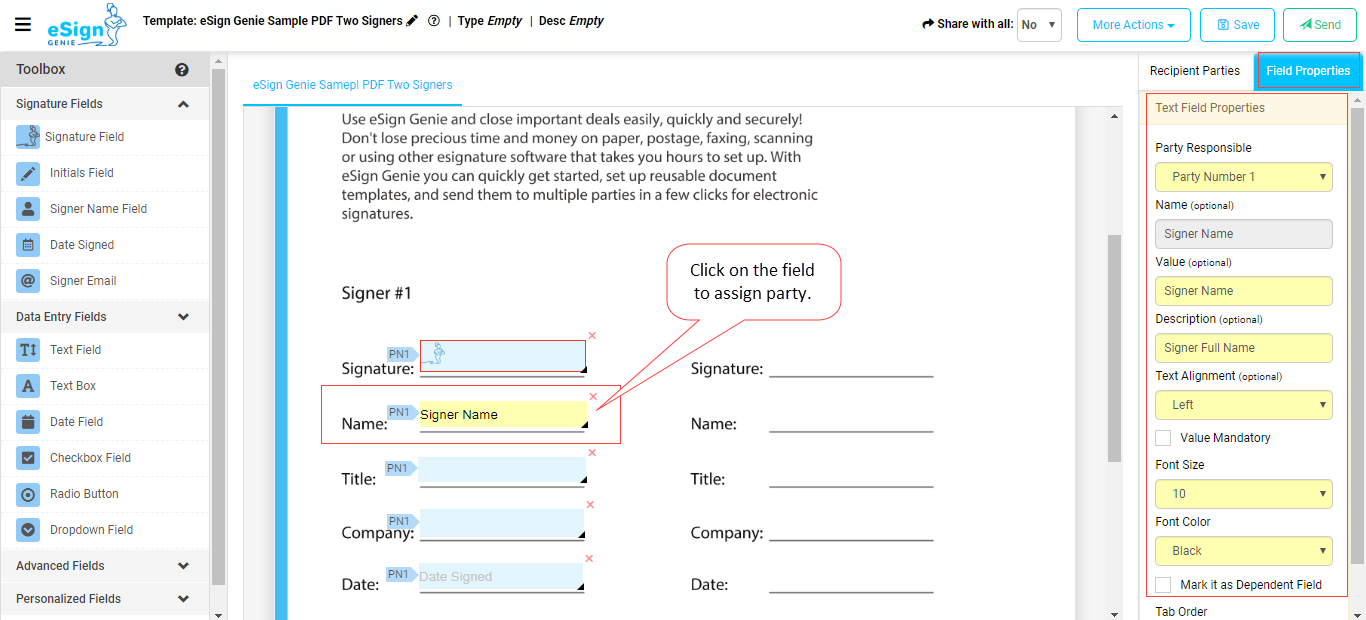Open the Toolbox help question mark
The height and width of the screenshot is (620, 1366).
pyautogui.click(x=182, y=69)
